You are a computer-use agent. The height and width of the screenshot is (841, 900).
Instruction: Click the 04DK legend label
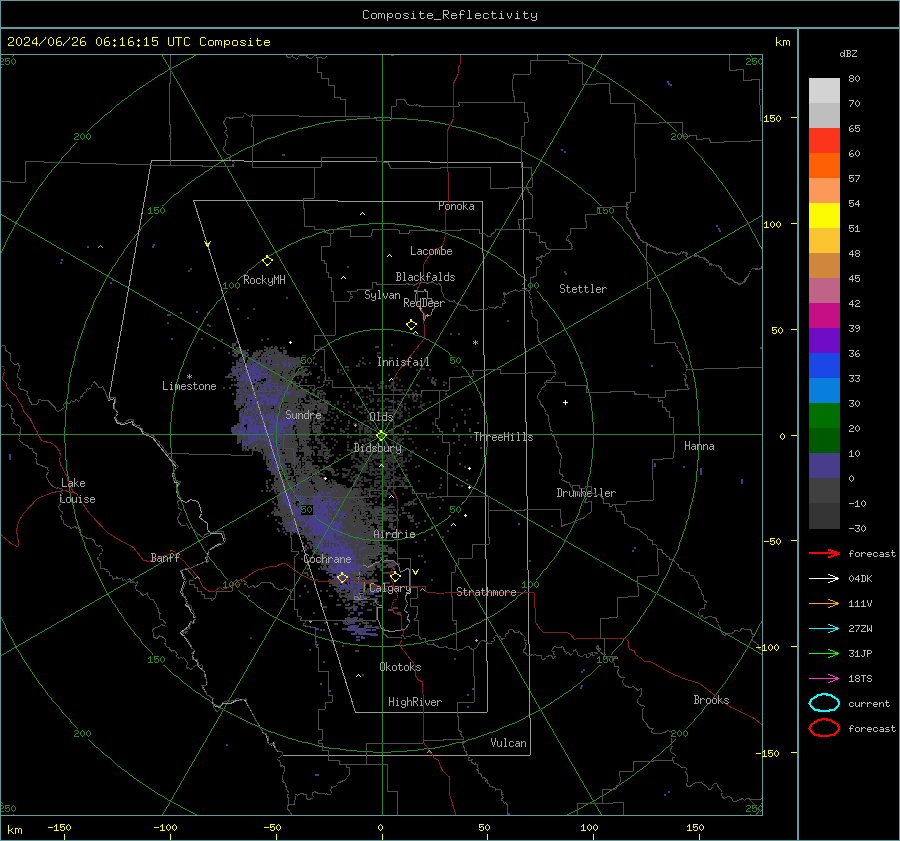860,579
